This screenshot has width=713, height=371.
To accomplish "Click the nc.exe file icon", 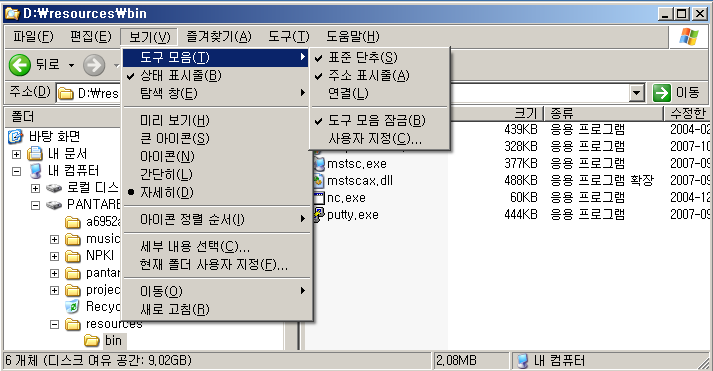I will coord(319,198).
